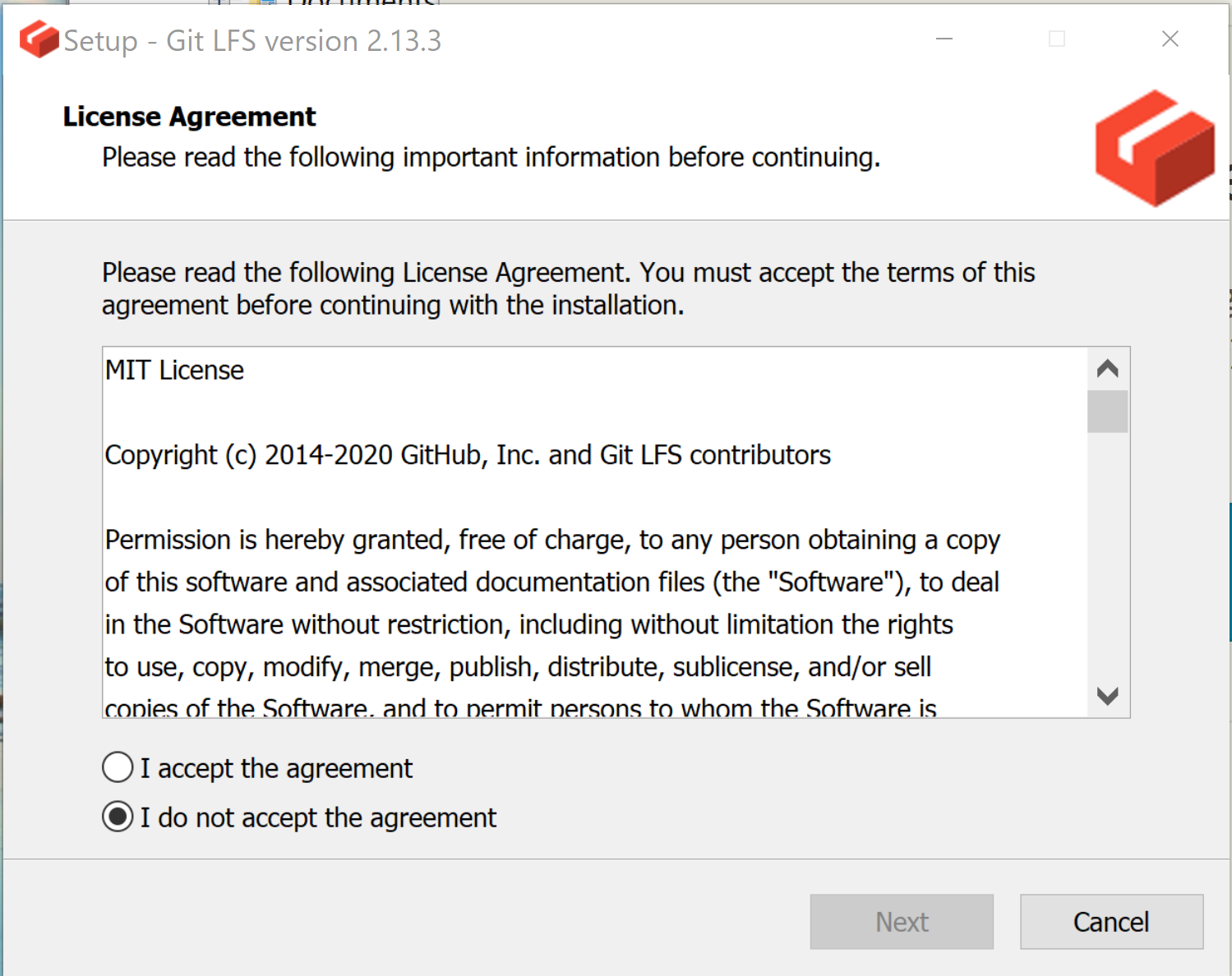The height and width of the screenshot is (976, 1232).
Task: Click the disabled Next button
Action: tap(902, 922)
